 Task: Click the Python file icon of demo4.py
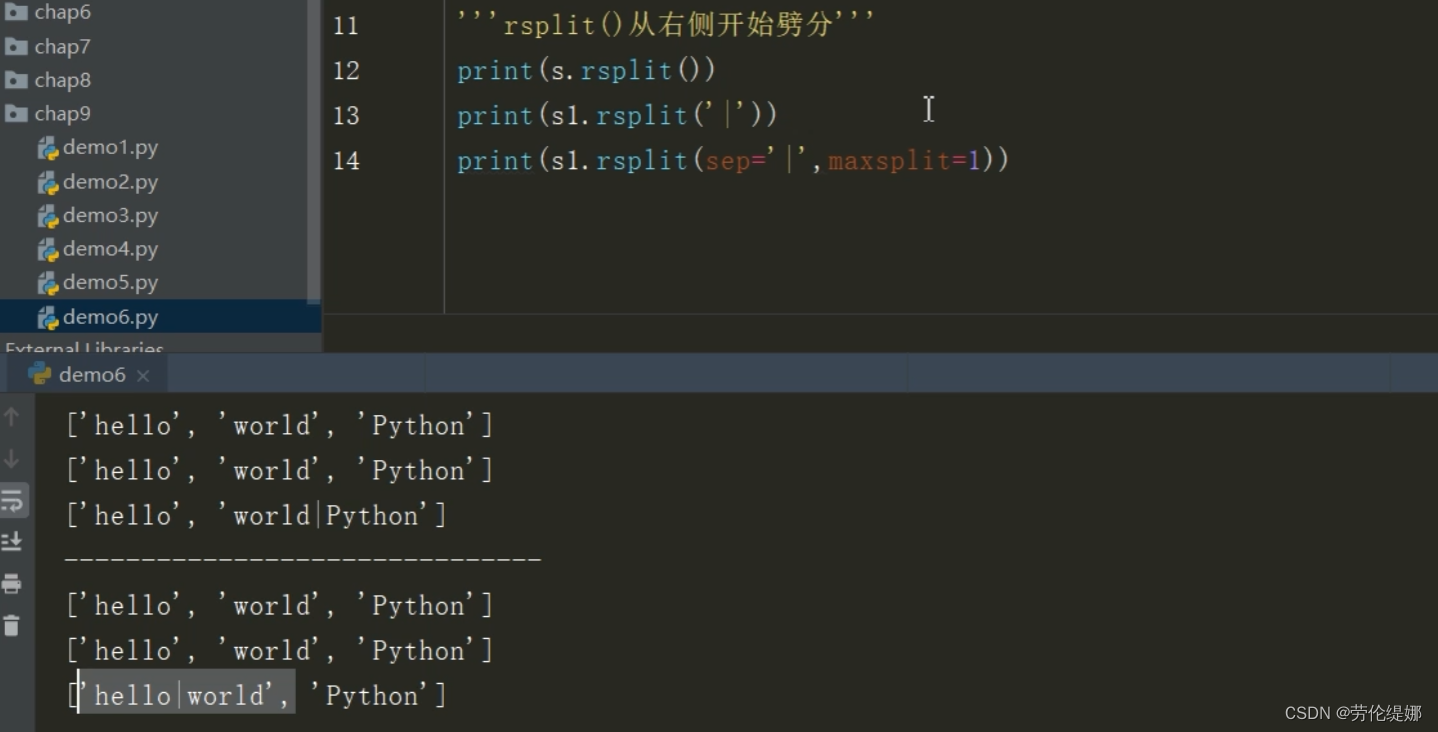47,250
